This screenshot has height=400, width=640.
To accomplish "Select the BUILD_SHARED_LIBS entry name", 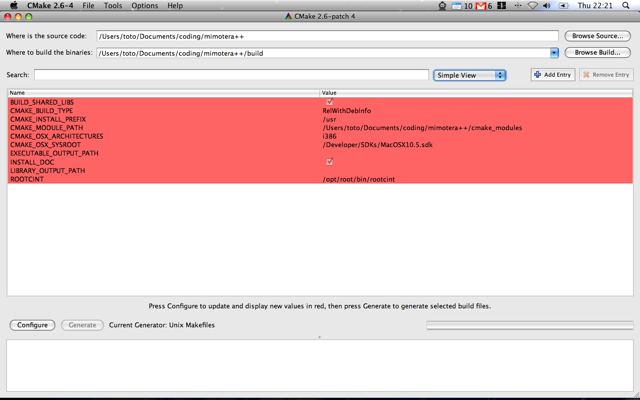I will (x=42, y=102).
